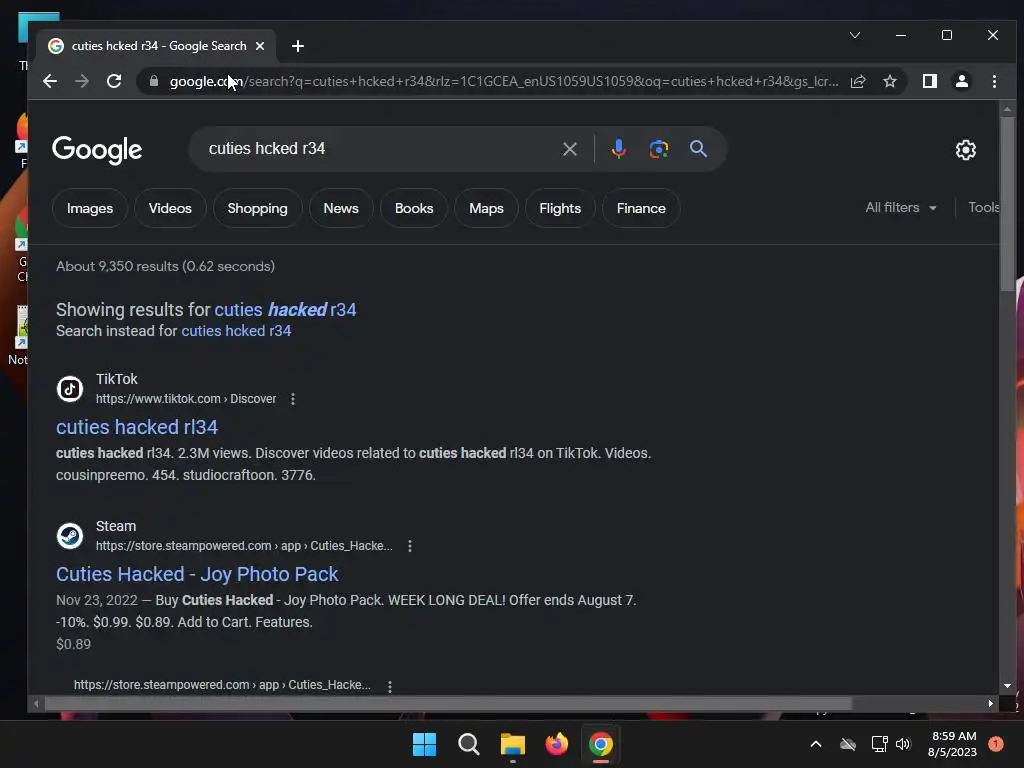View site info via the padlock icon
Viewport: 1024px width, 768px height.
click(x=154, y=81)
